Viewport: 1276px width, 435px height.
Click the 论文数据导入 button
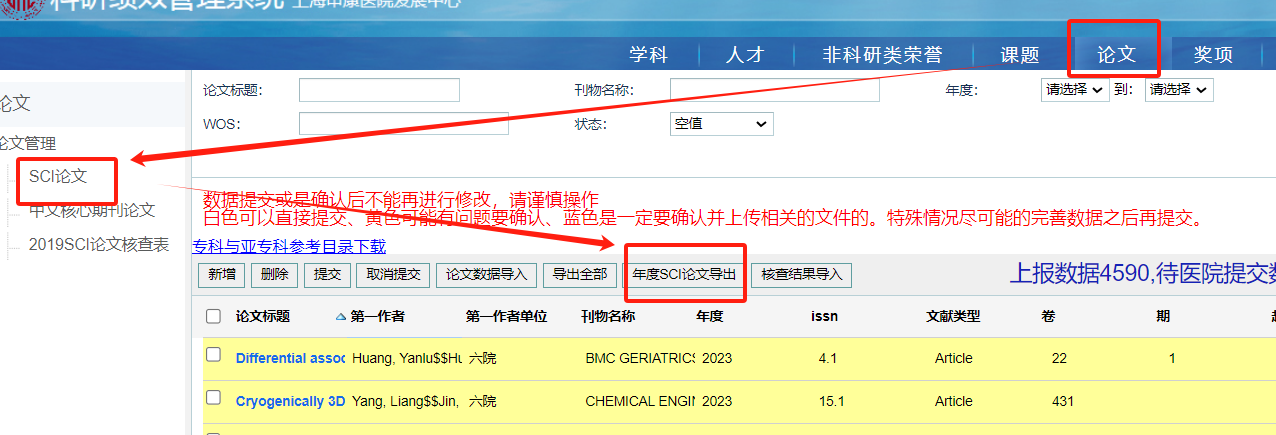(x=486, y=275)
